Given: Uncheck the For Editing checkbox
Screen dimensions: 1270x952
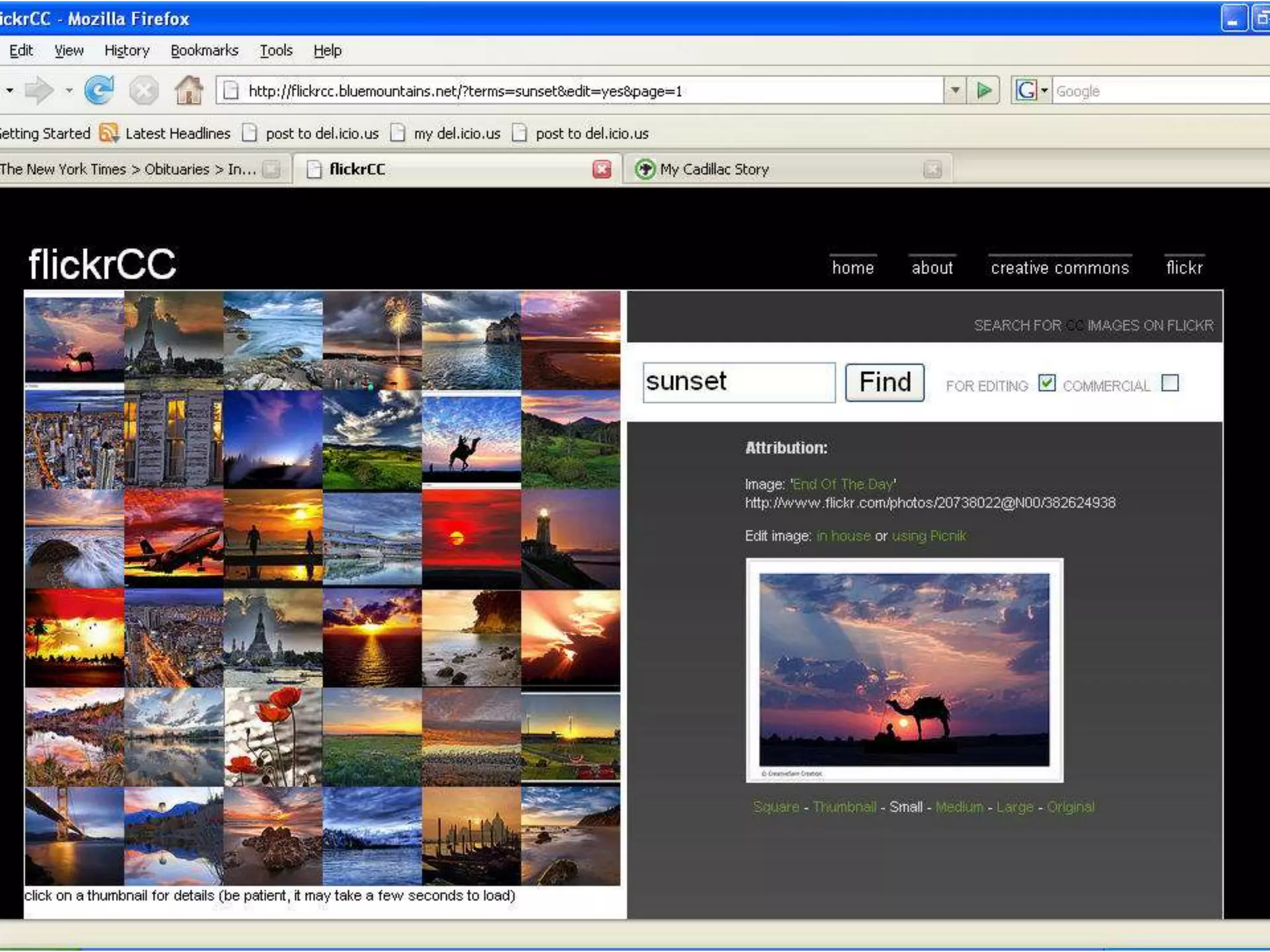Looking at the screenshot, I should pos(1047,384).
